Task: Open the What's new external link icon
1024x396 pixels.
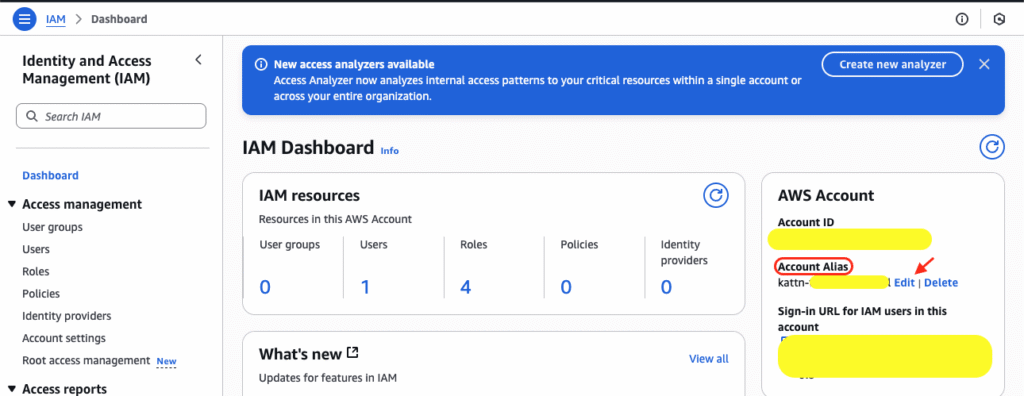Action: pos(353,353)
